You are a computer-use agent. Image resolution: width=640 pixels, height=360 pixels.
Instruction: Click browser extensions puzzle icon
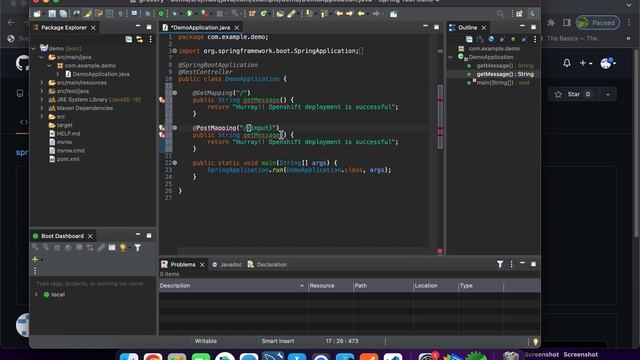click(x=551, y=22)
